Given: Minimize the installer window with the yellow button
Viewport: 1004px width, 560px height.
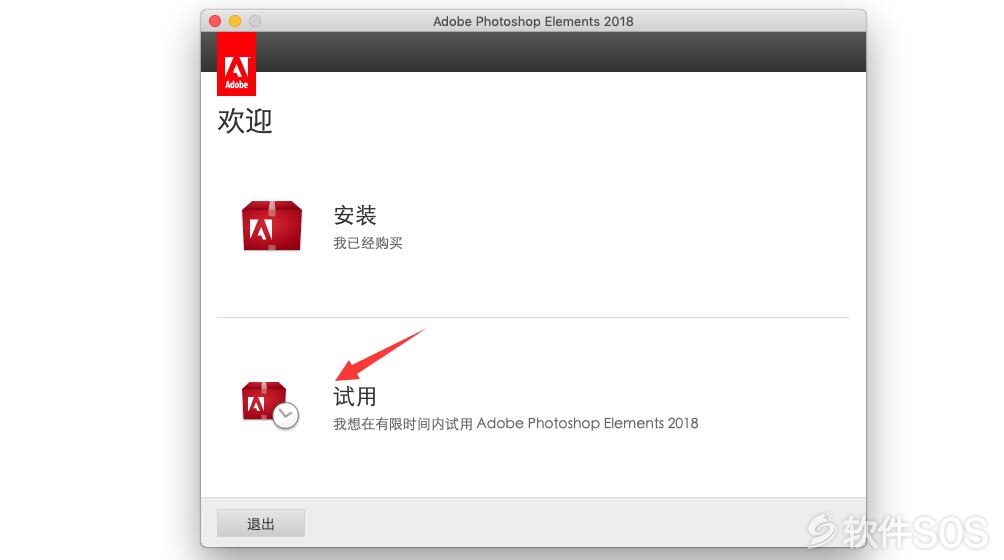Looking at the screenshot, I should coord(235,21).
